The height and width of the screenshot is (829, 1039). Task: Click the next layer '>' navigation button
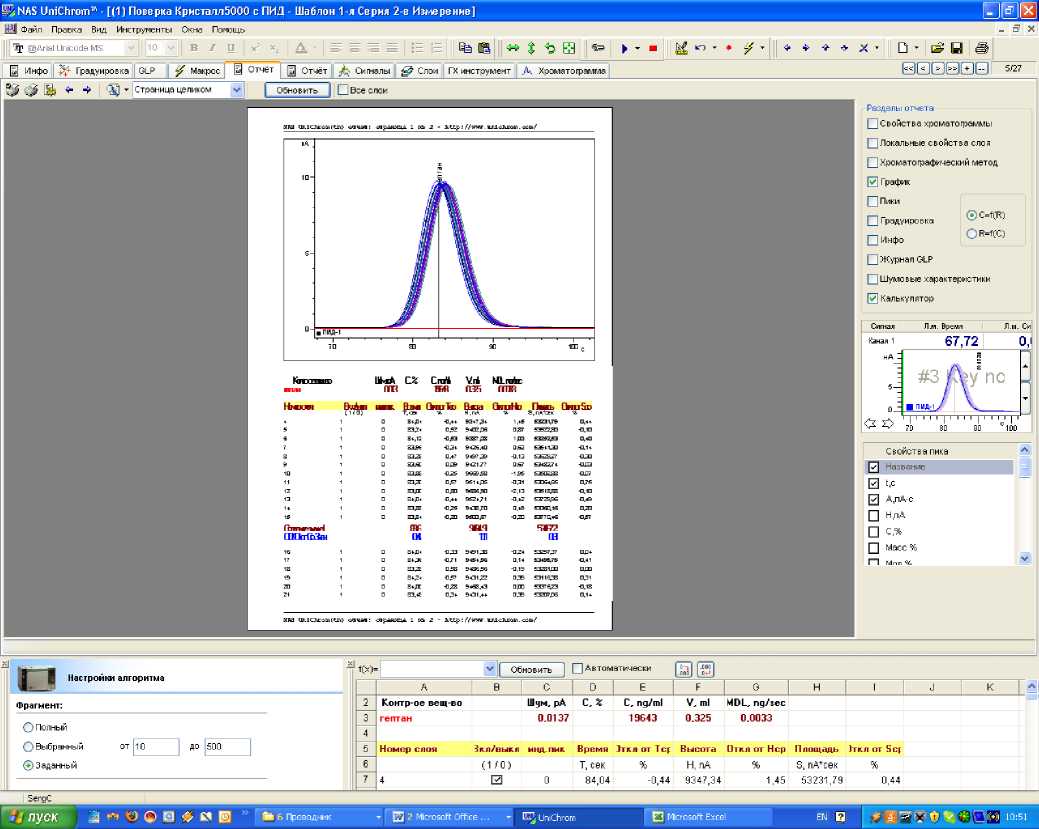point(938,68)
